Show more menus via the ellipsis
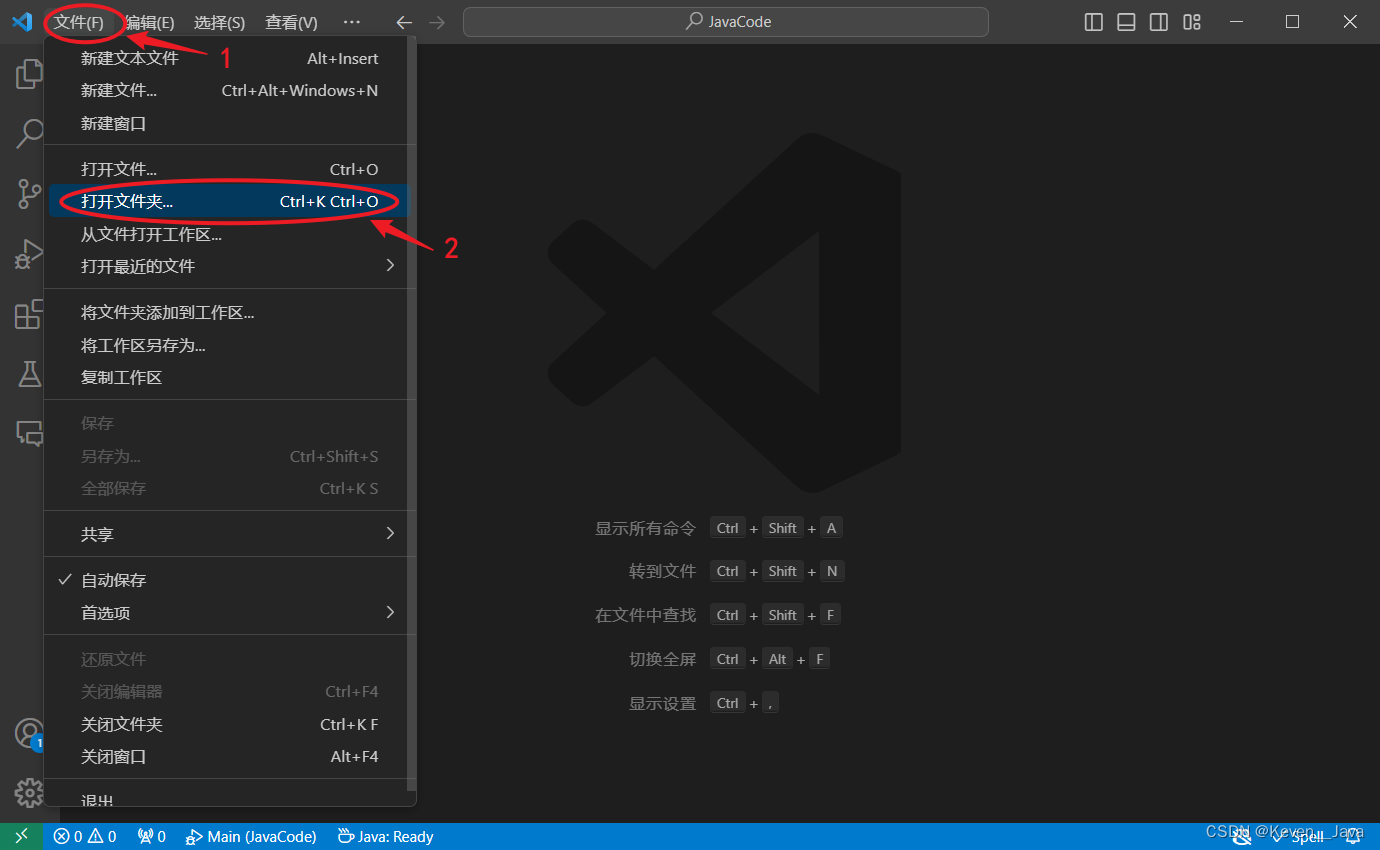 (x=351, y=22)
